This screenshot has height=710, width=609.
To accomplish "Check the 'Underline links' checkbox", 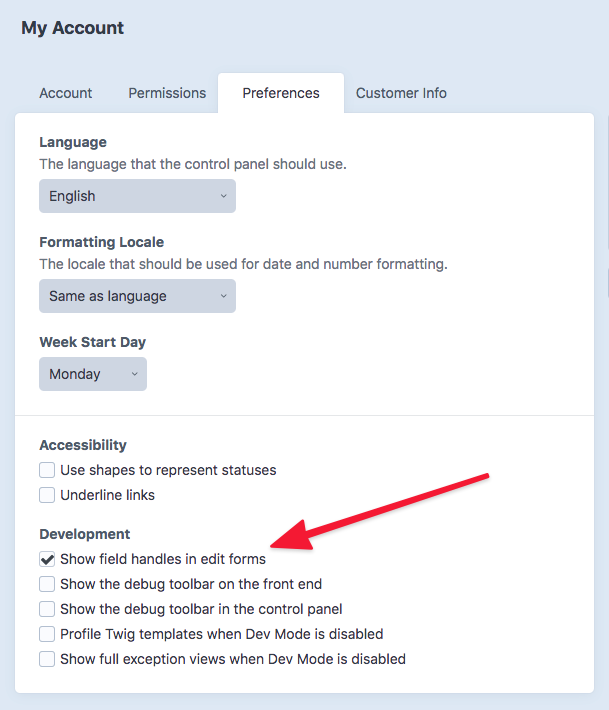I will (47, 495).
